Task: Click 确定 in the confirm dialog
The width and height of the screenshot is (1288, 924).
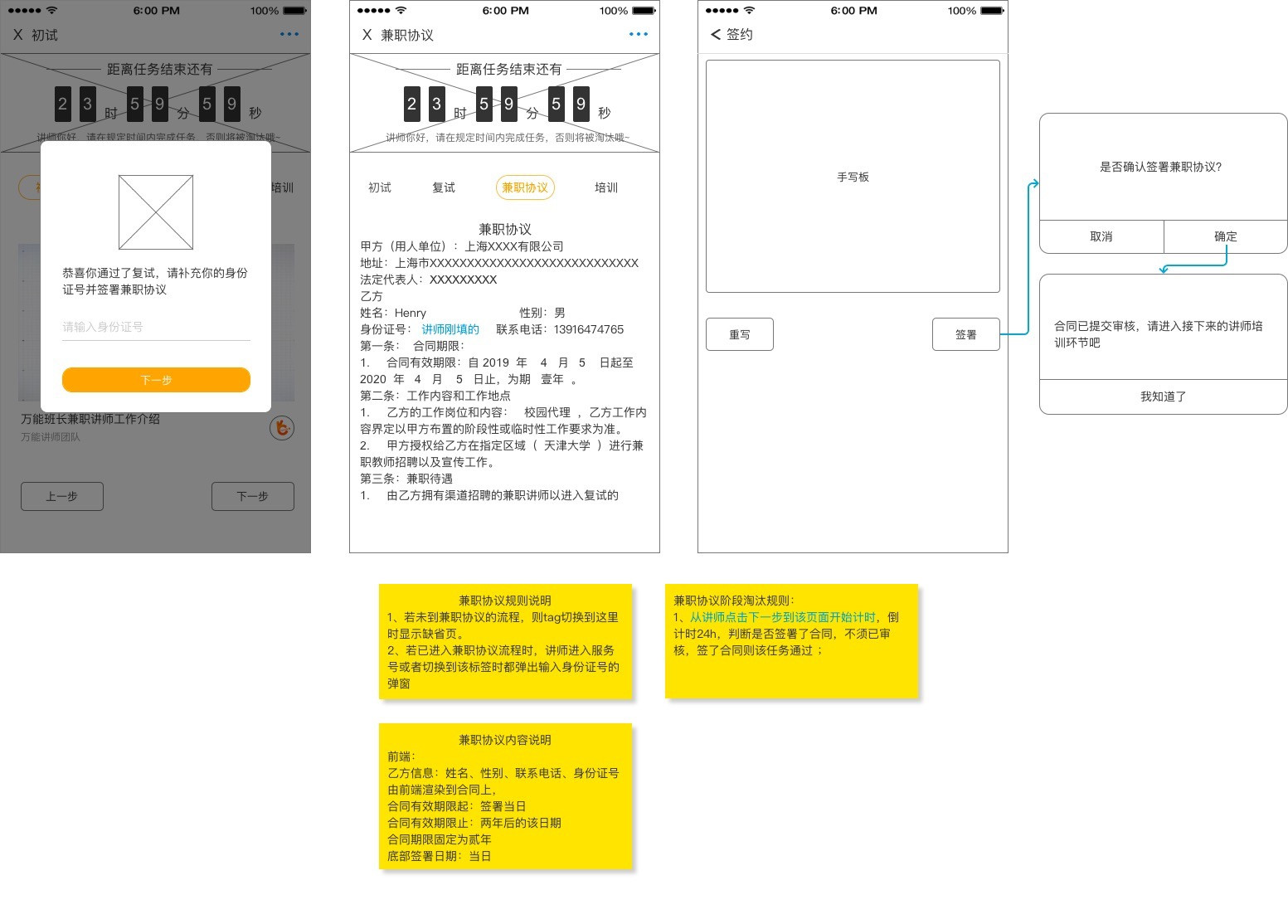Action: tap(1226, 236)
